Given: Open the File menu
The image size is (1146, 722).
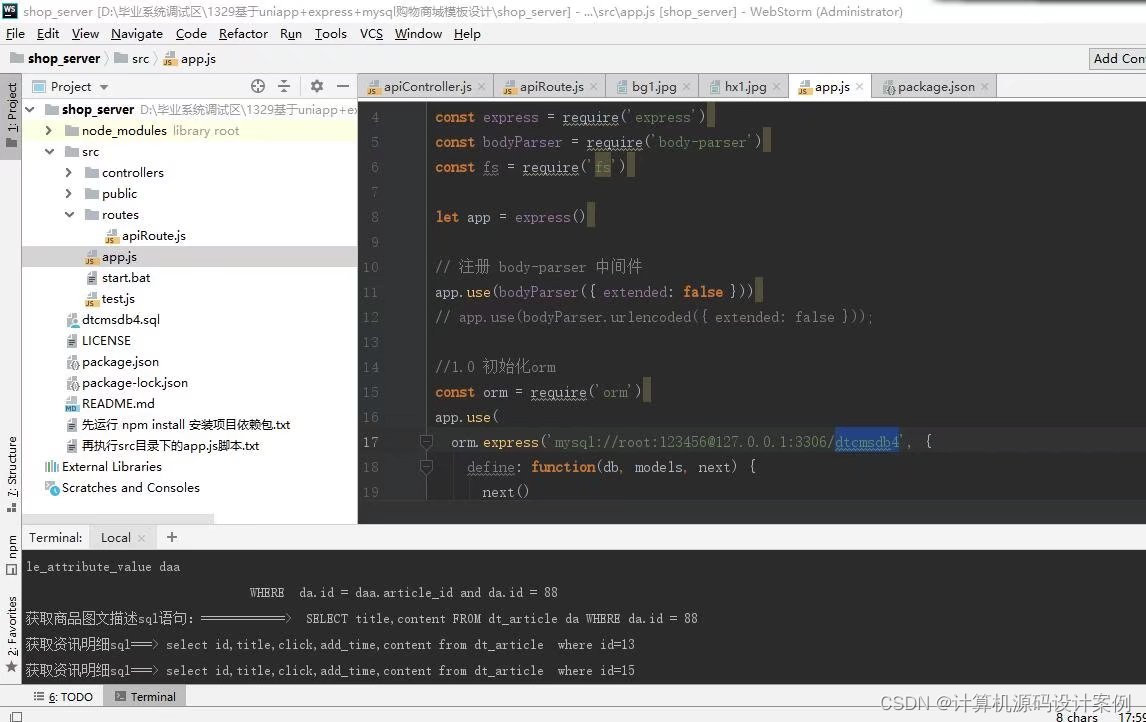Looking at the screenshot, I should coord(15,34).
